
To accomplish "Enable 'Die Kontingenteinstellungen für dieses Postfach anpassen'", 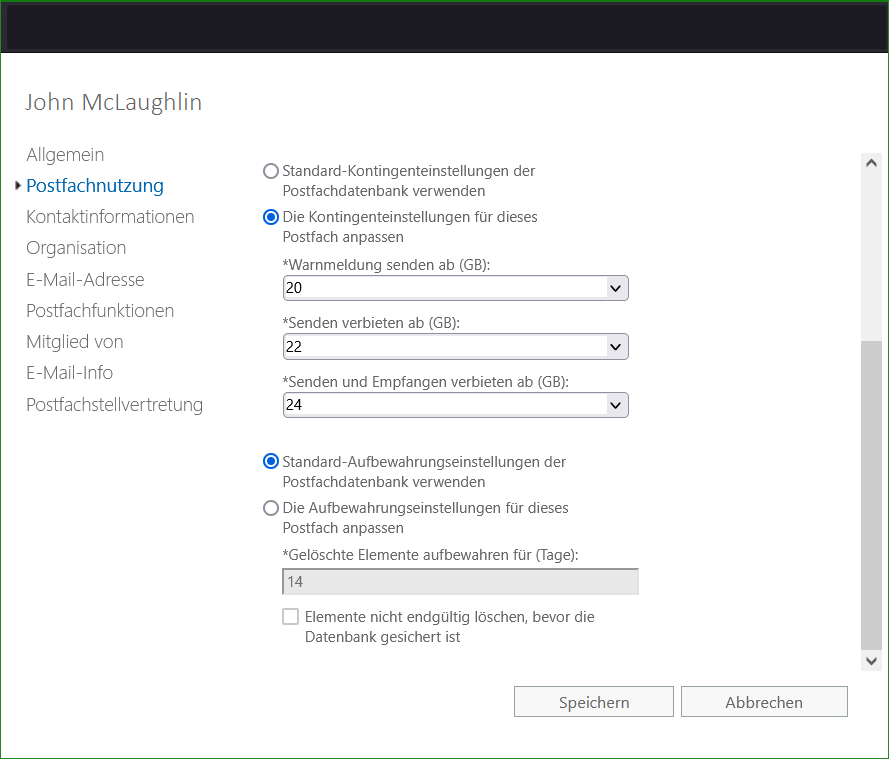I will tap(270, 217).
